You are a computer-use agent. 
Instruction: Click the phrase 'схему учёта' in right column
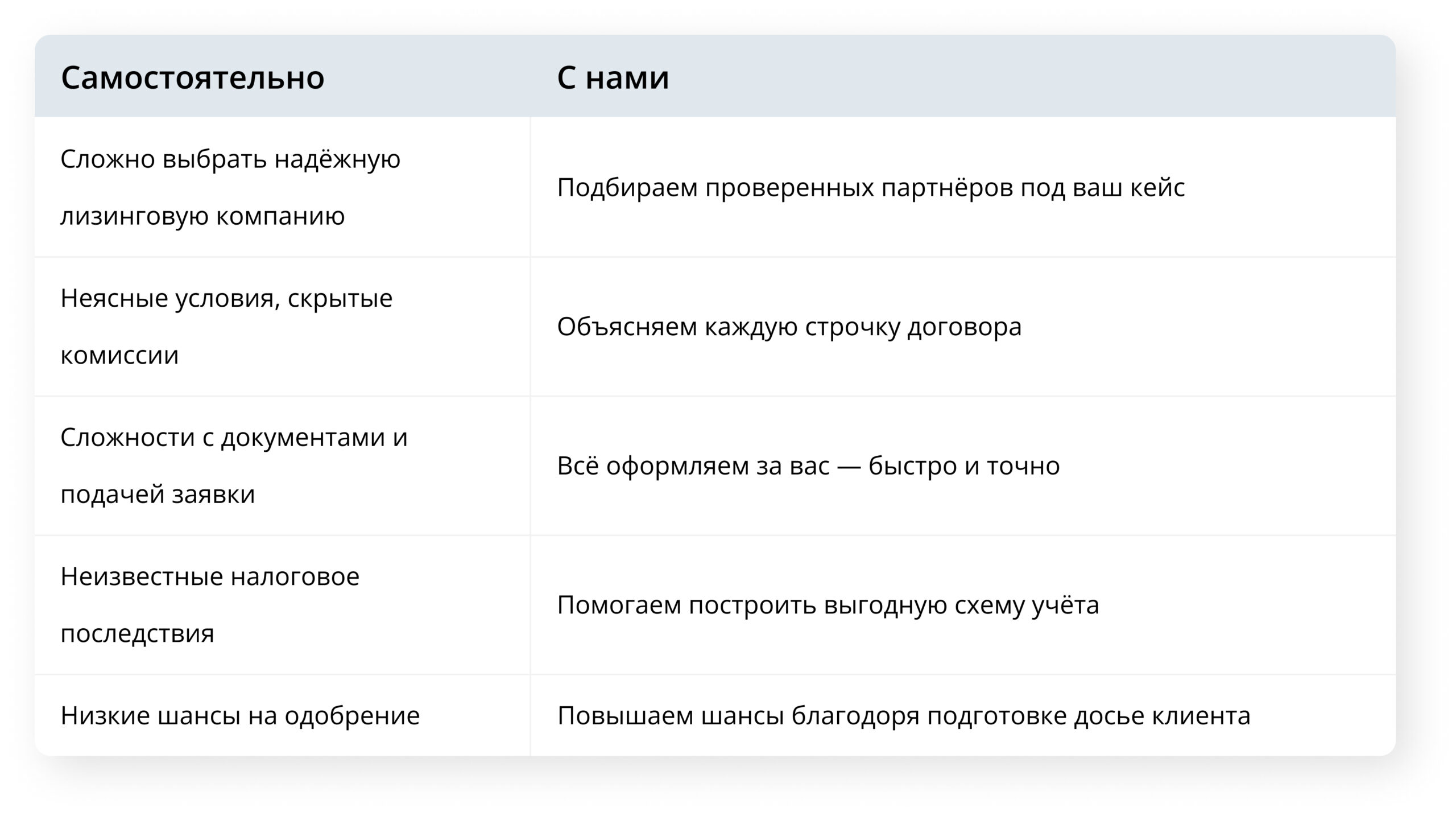[x=1027, y=605]
